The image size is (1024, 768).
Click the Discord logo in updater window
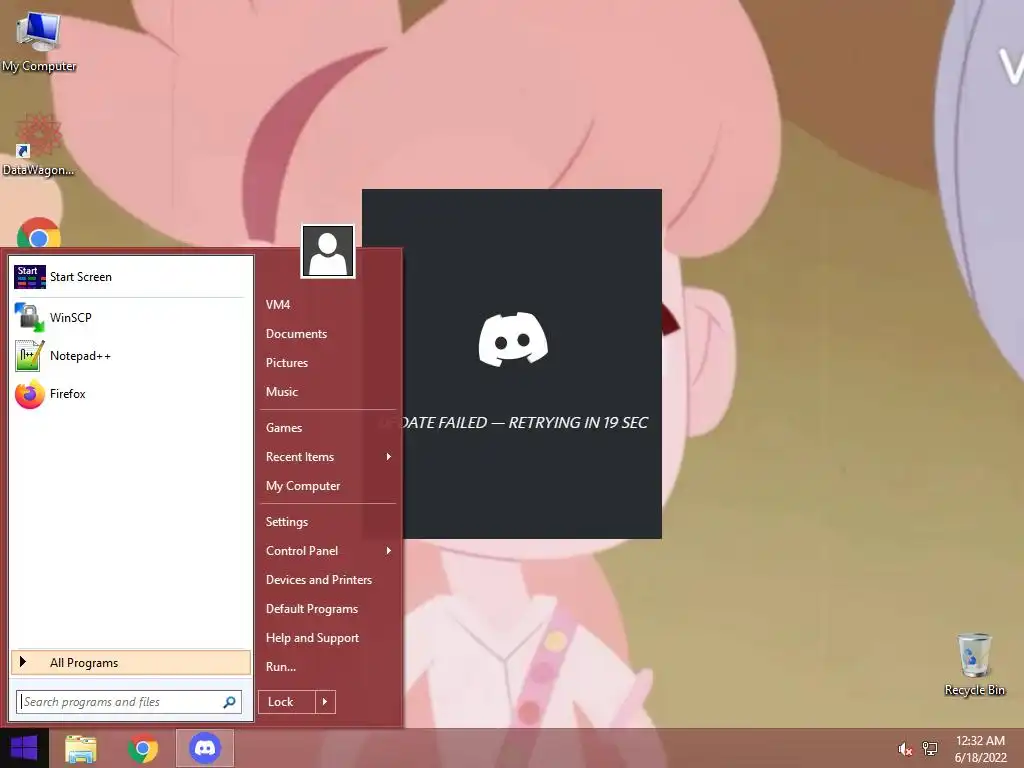tap(513, 339)
